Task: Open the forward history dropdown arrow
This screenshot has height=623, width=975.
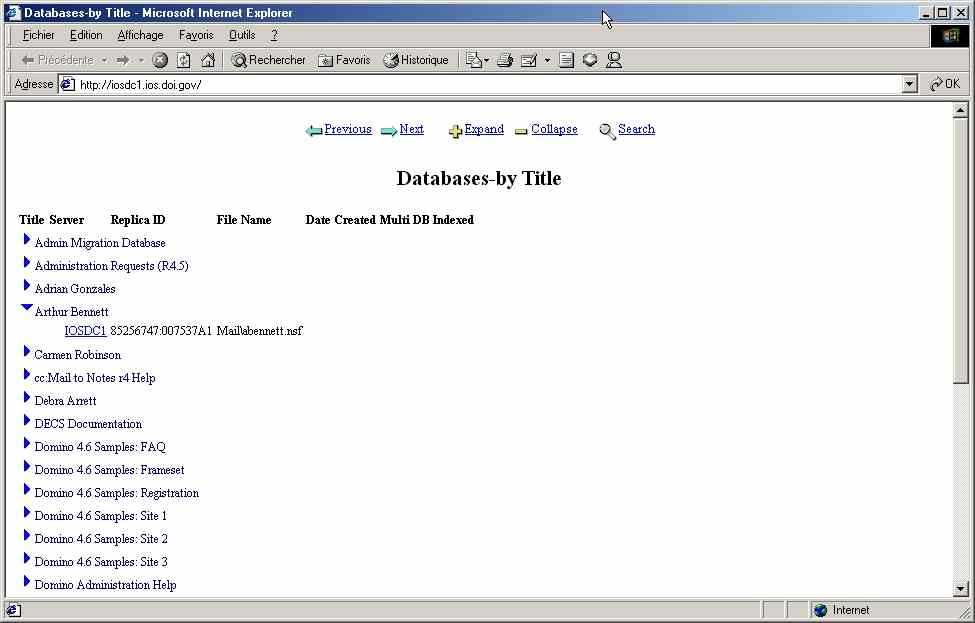Action: coord(141,60)
